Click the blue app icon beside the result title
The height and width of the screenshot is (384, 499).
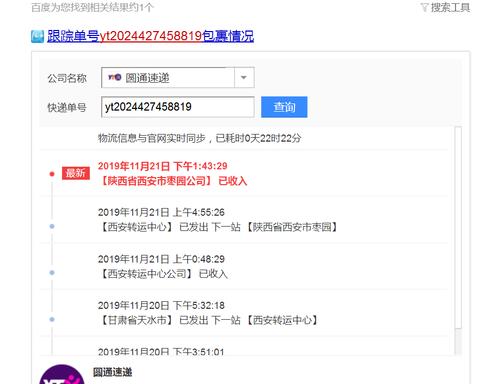click(x=37, y=36)
